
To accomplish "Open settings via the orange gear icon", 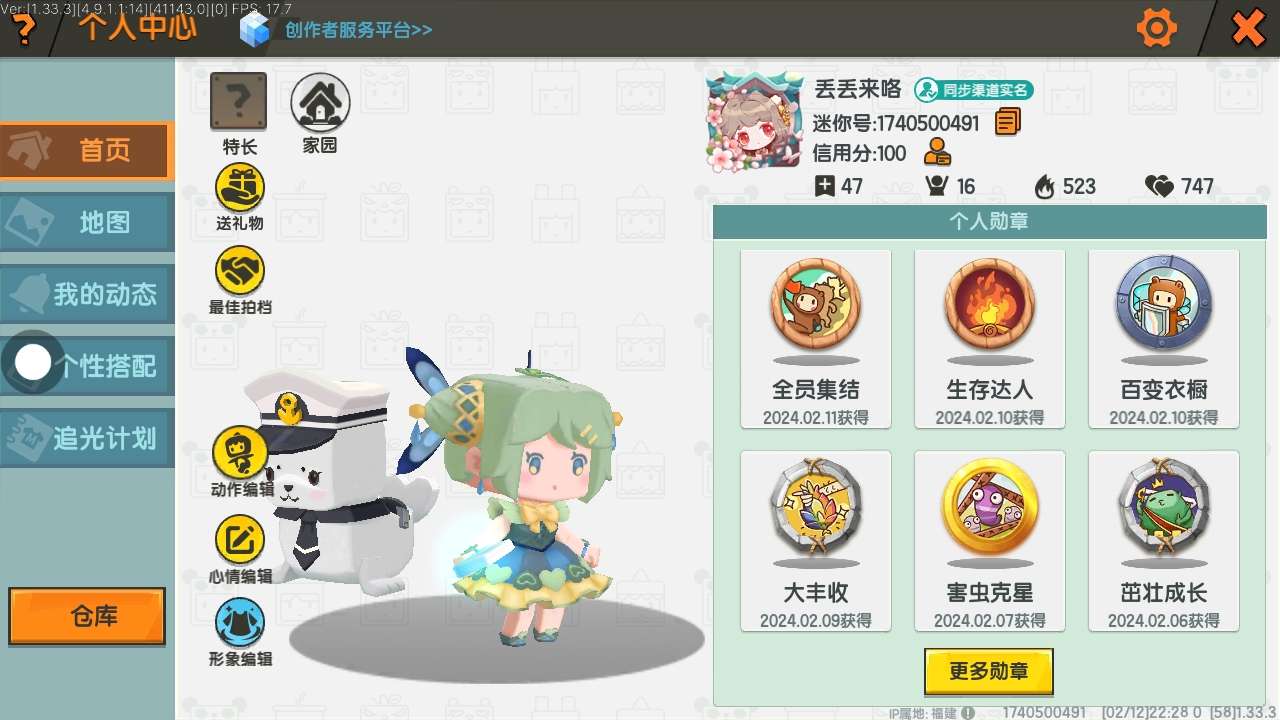I will (1157, 28).
